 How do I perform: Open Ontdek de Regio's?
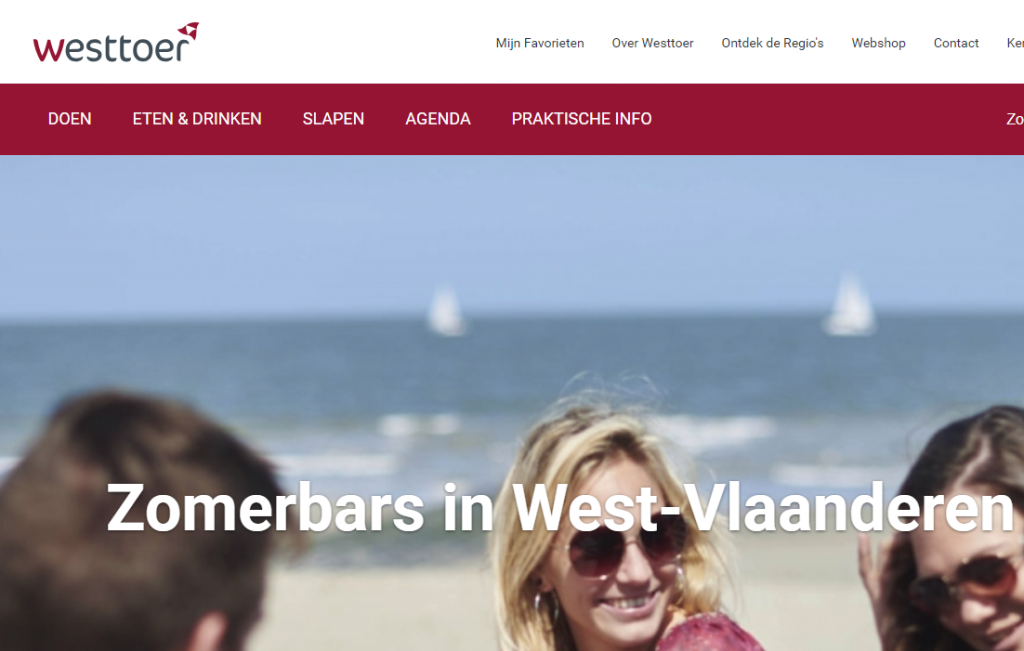(x=773, y=43)
